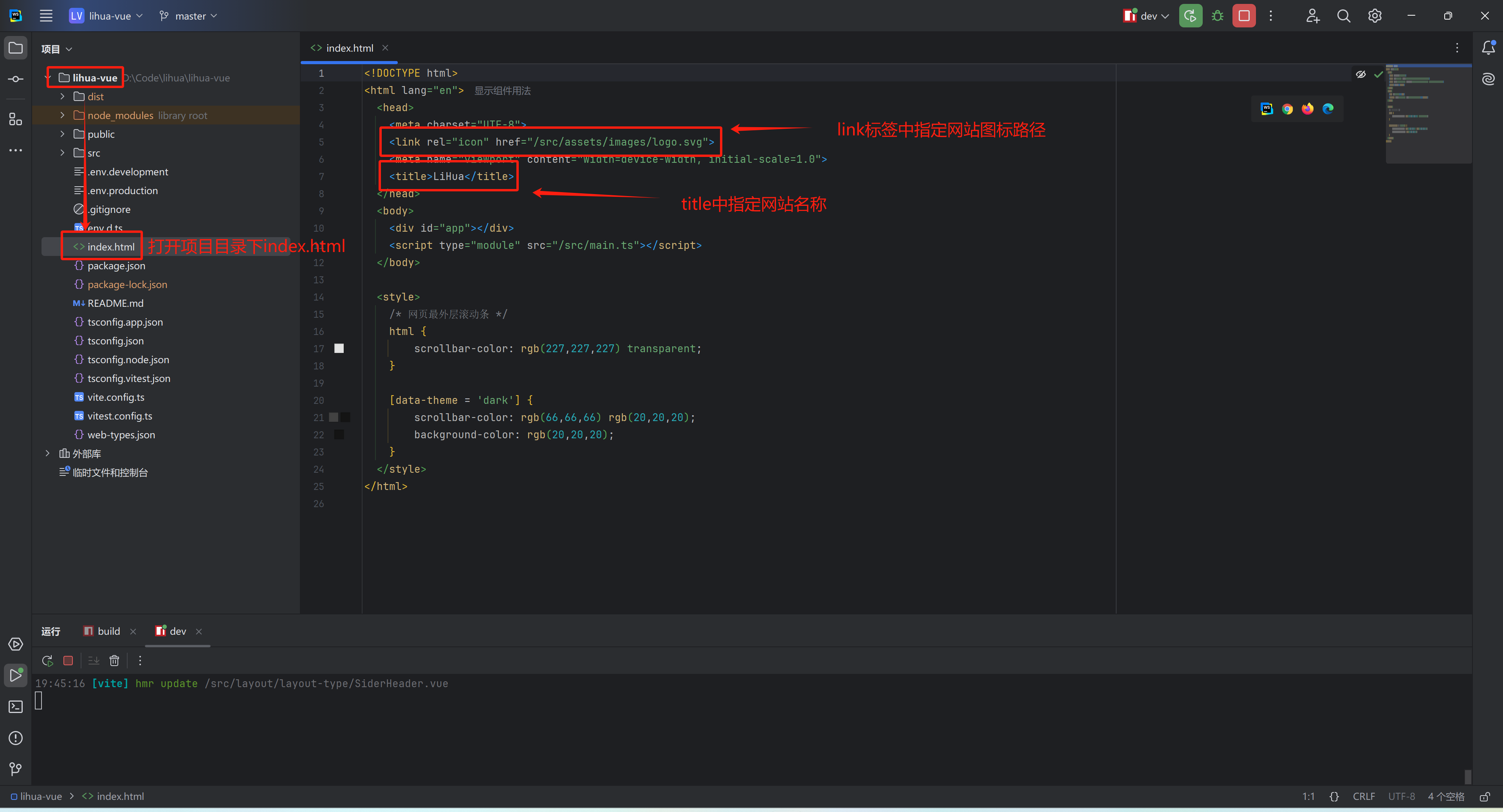1503x812 pixels.
Task: Expand the node_modules folder
Action: 62,115
